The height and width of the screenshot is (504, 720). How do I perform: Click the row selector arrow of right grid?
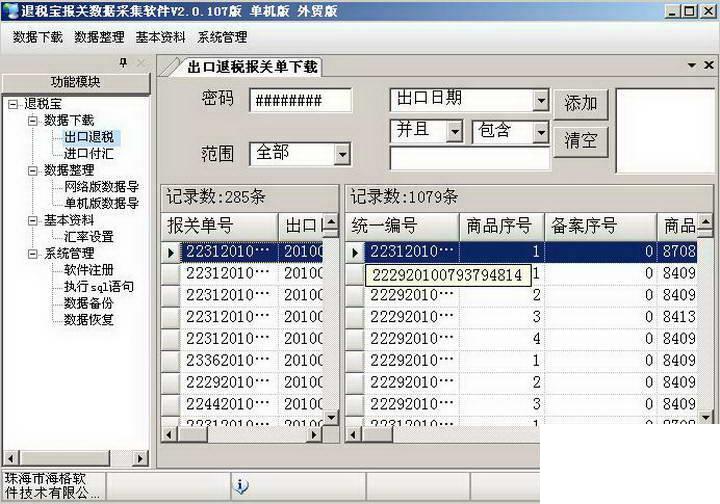(355, 252)
